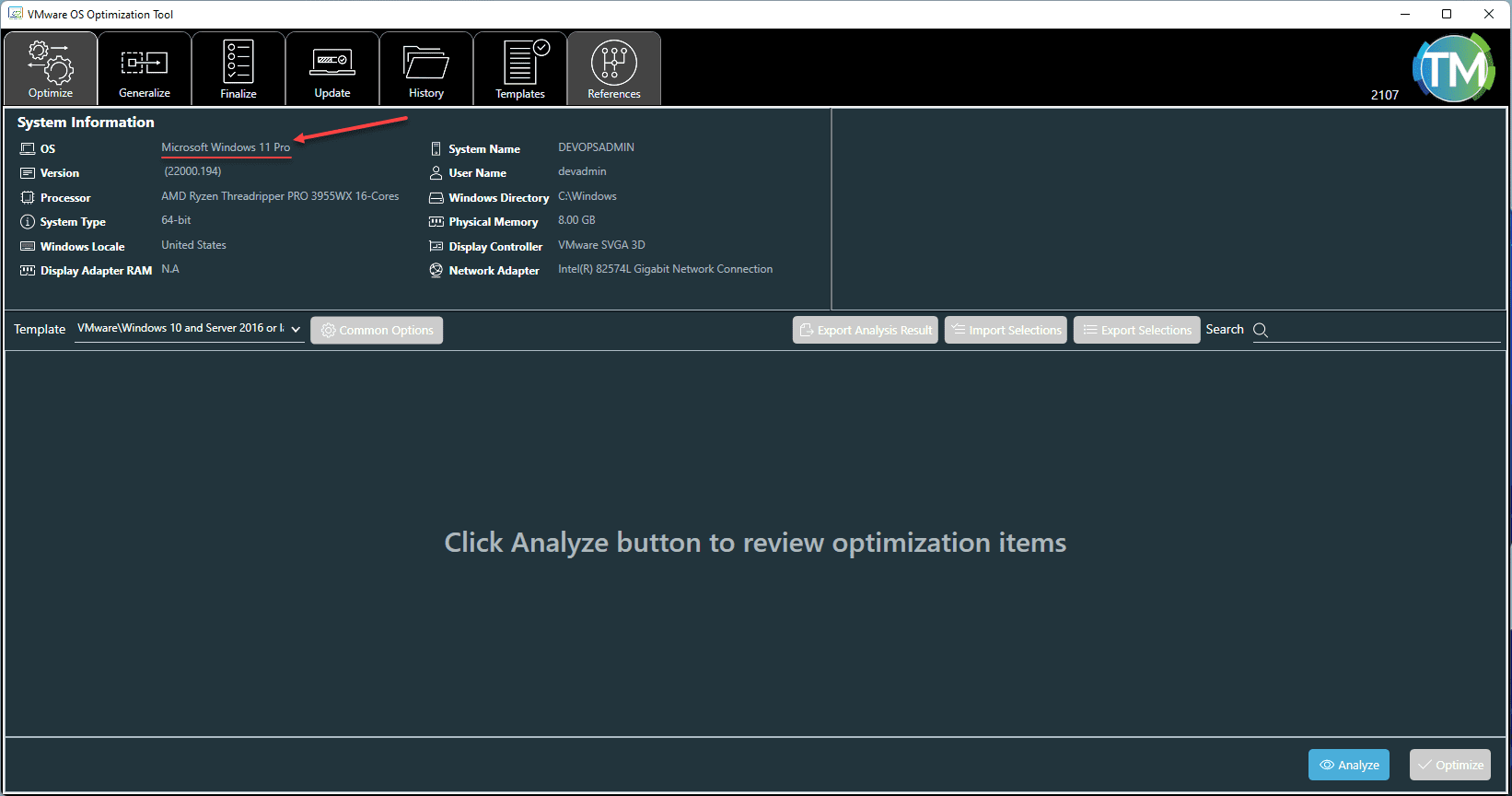Click the Display Adapter RAM icon
Viewport: 1512px width, 796px height.
click(x=28, y=271)
